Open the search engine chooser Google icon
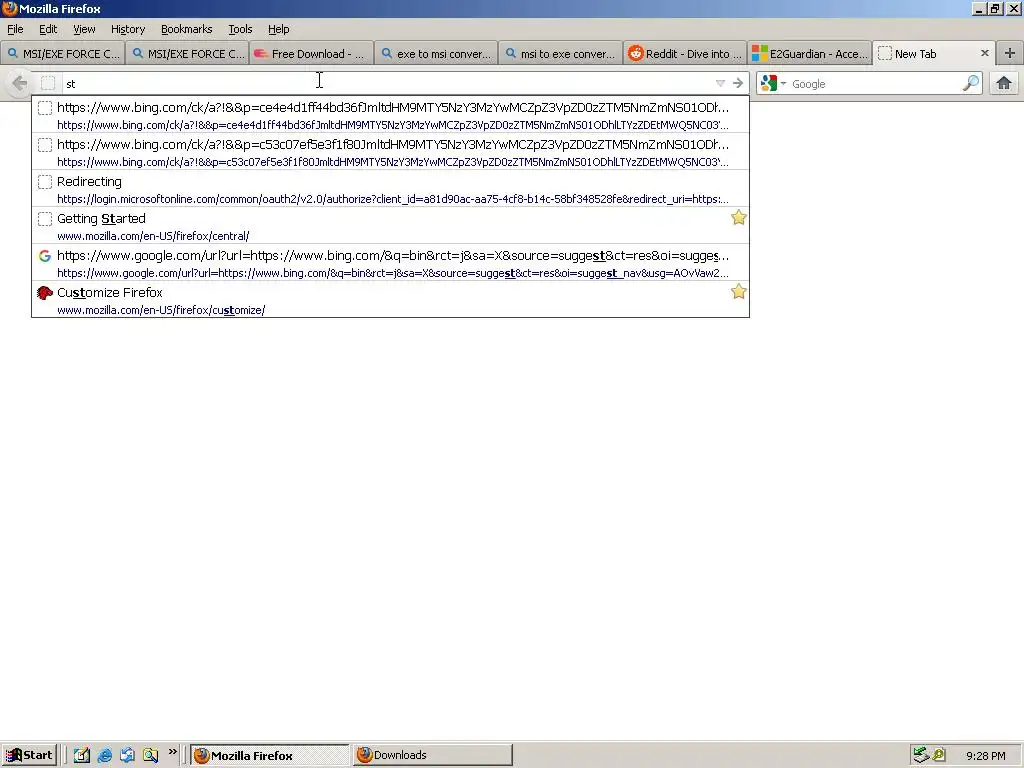Screen dimensions: 1024x768 (x=769, y=83)
